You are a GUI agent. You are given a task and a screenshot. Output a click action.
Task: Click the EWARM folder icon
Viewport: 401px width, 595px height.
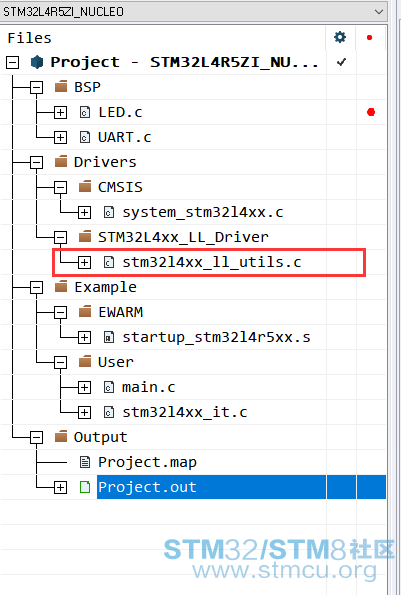tap(85, 312)
